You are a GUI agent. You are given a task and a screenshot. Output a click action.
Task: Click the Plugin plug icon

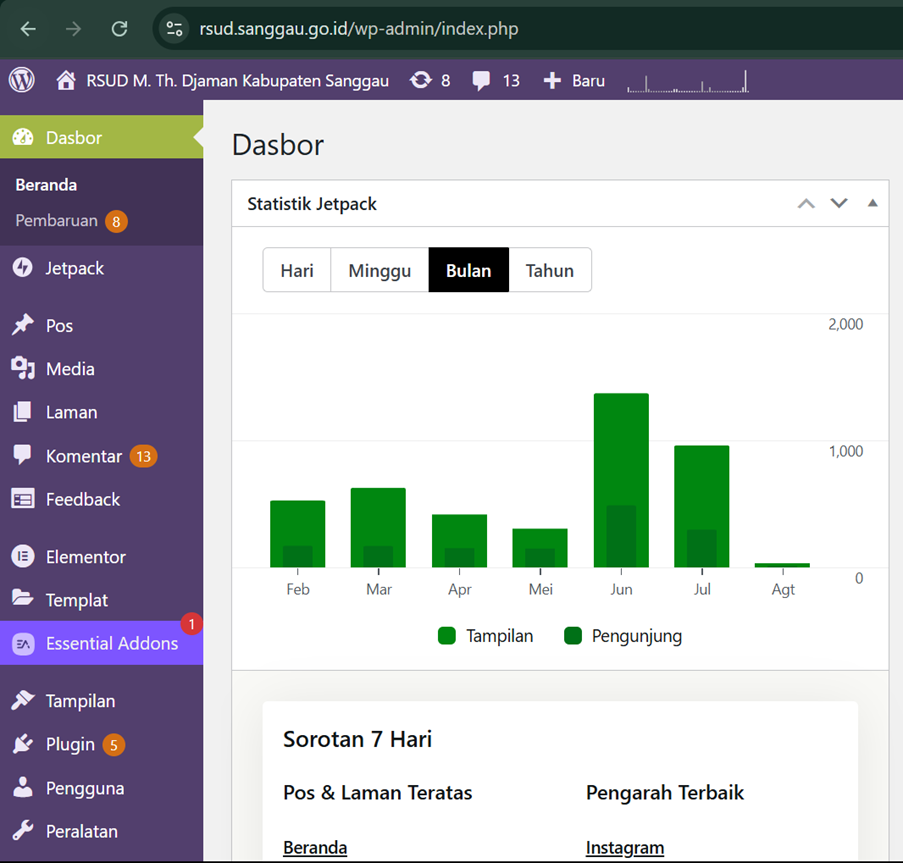(22, 745)
